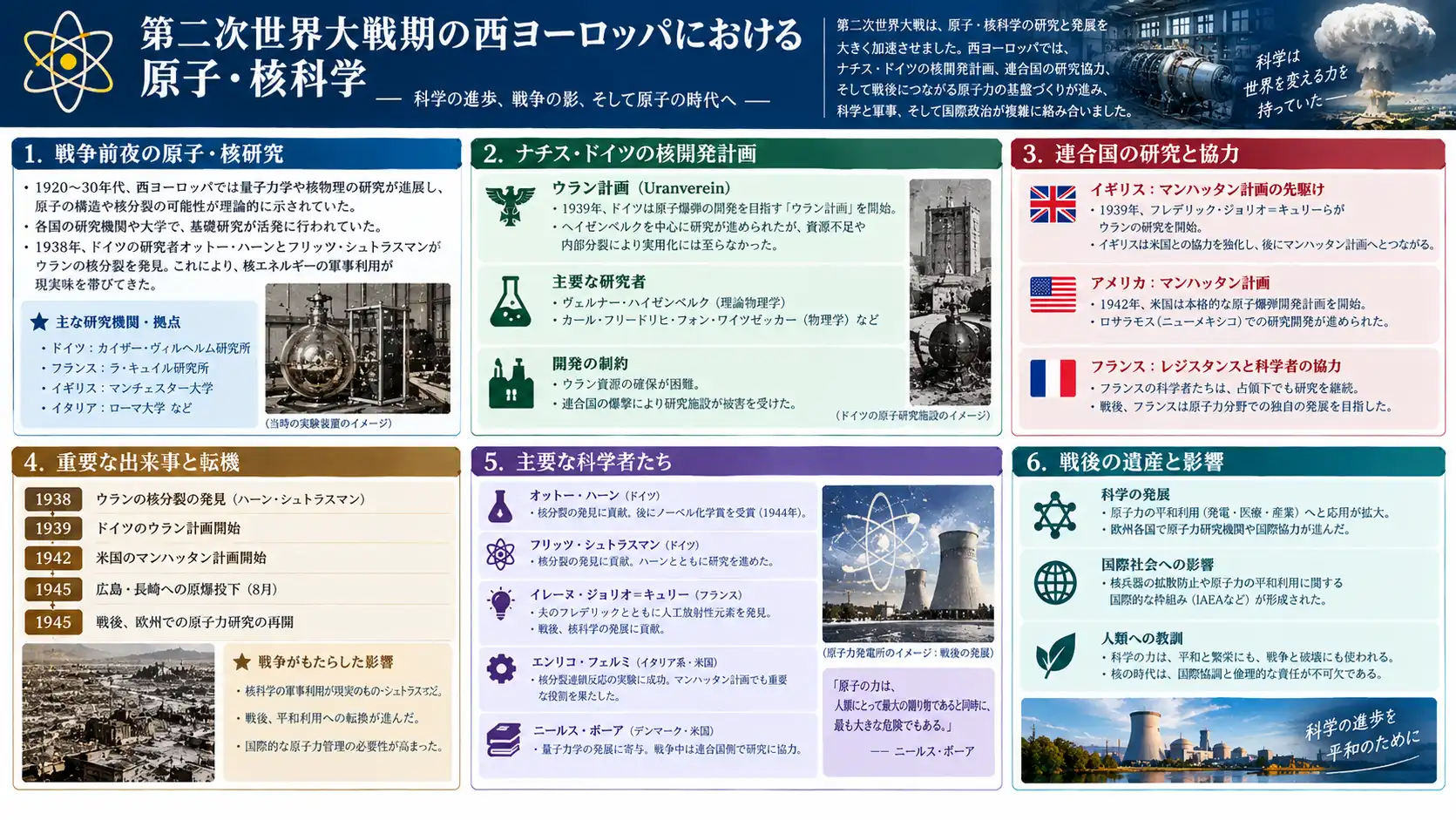Viewport: 1456px width, 820px height.
Task: Click the heading アメリカ：マンハッタン計画
Action: tap(1180, 283)
